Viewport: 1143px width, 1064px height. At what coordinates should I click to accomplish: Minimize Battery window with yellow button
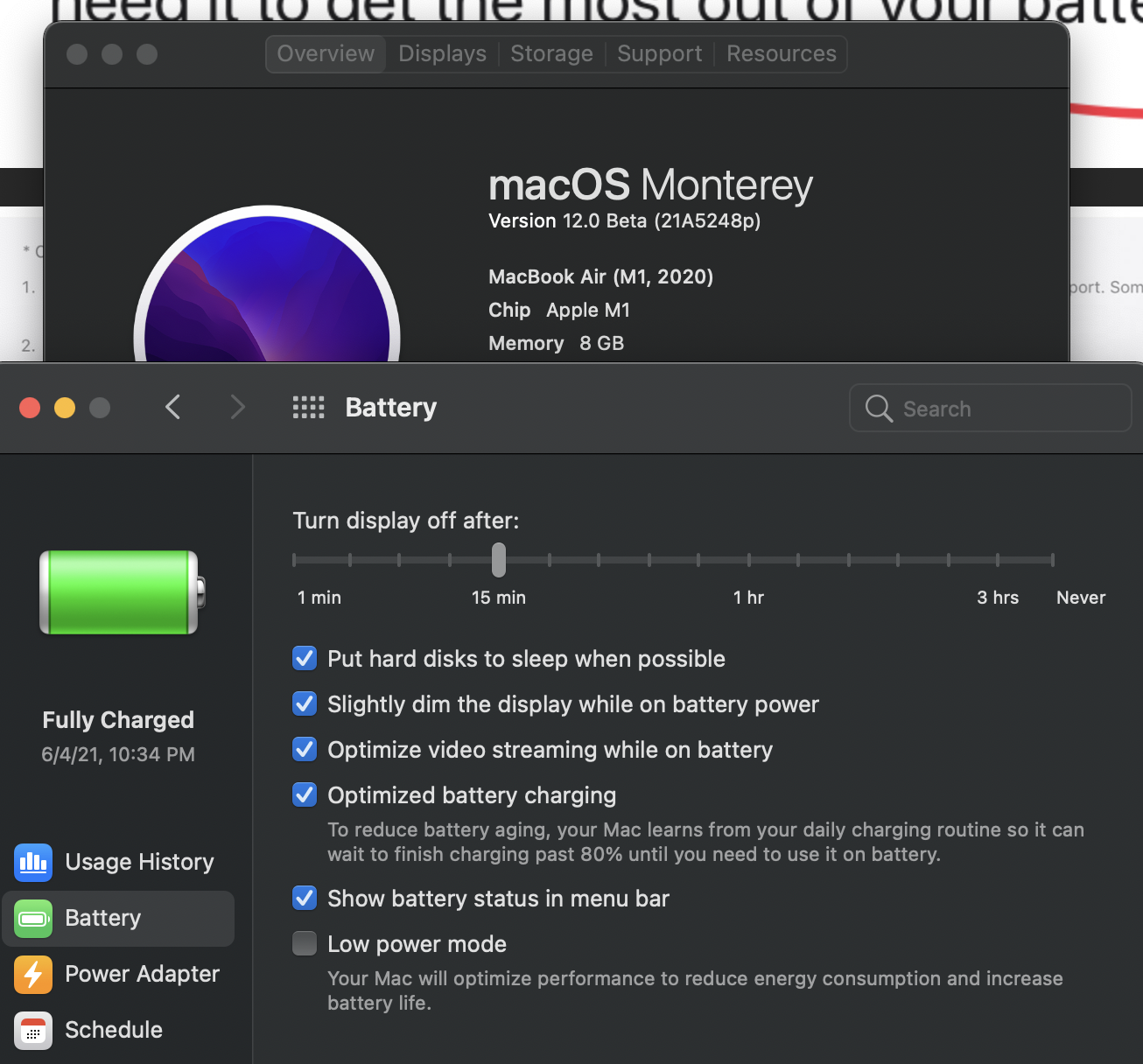coord(65,408)
